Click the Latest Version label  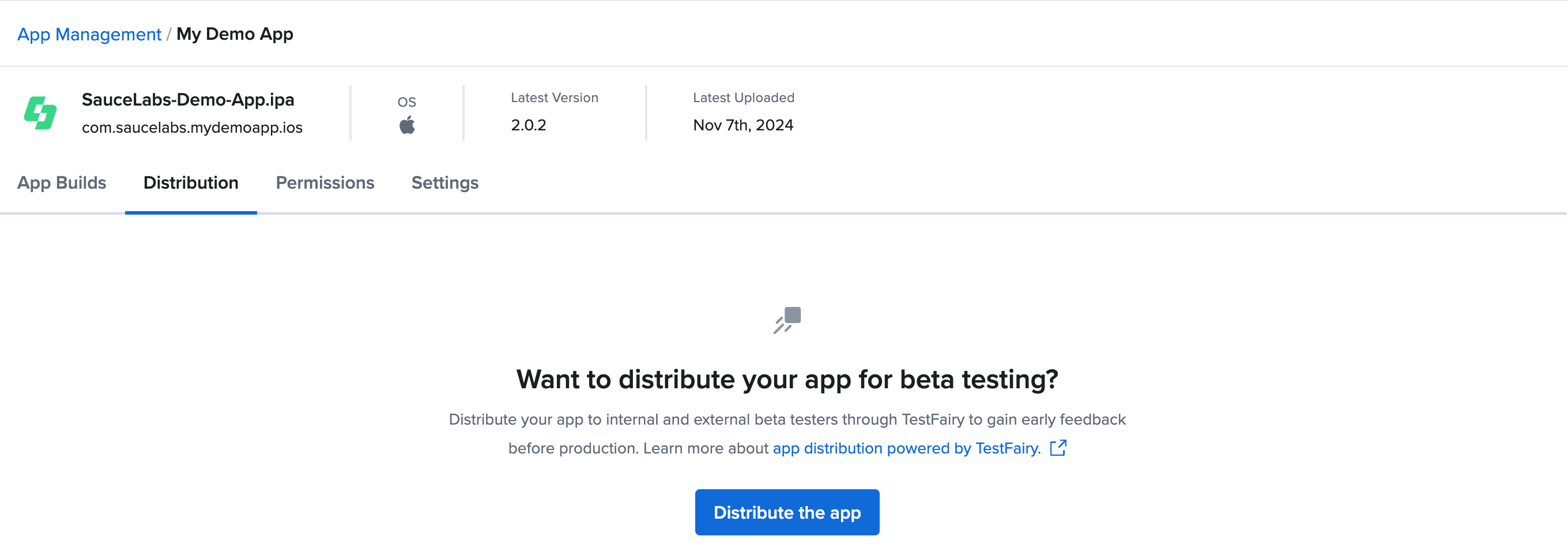tap(554, 97)
